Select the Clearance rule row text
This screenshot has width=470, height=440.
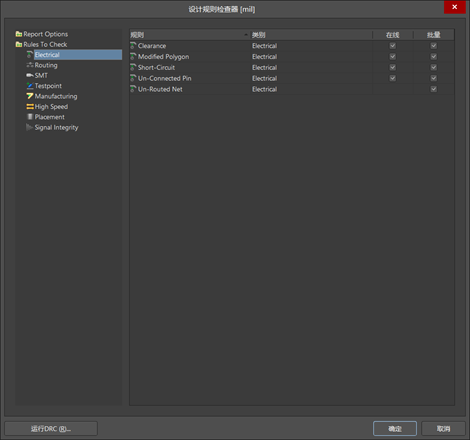tap(152, 46)
